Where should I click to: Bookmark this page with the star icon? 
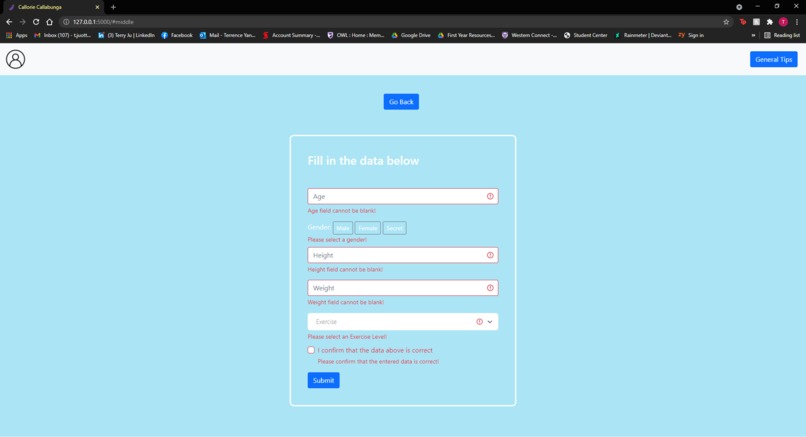coord(726,22)
